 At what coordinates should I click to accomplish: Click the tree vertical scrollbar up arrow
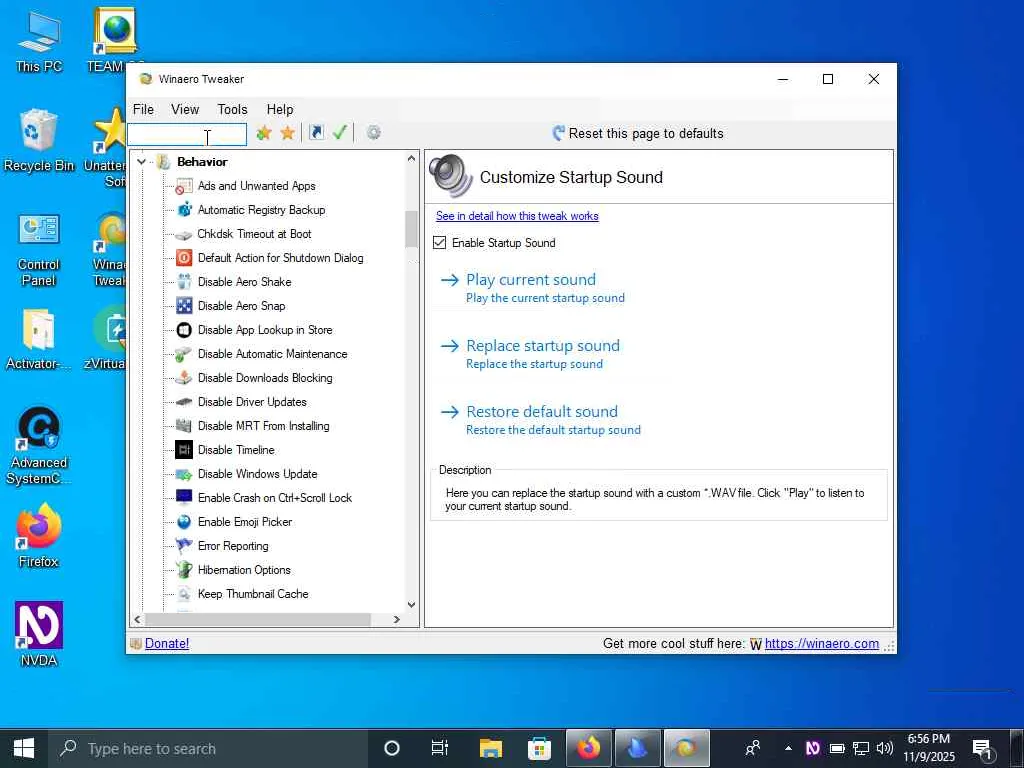[411, 159]
